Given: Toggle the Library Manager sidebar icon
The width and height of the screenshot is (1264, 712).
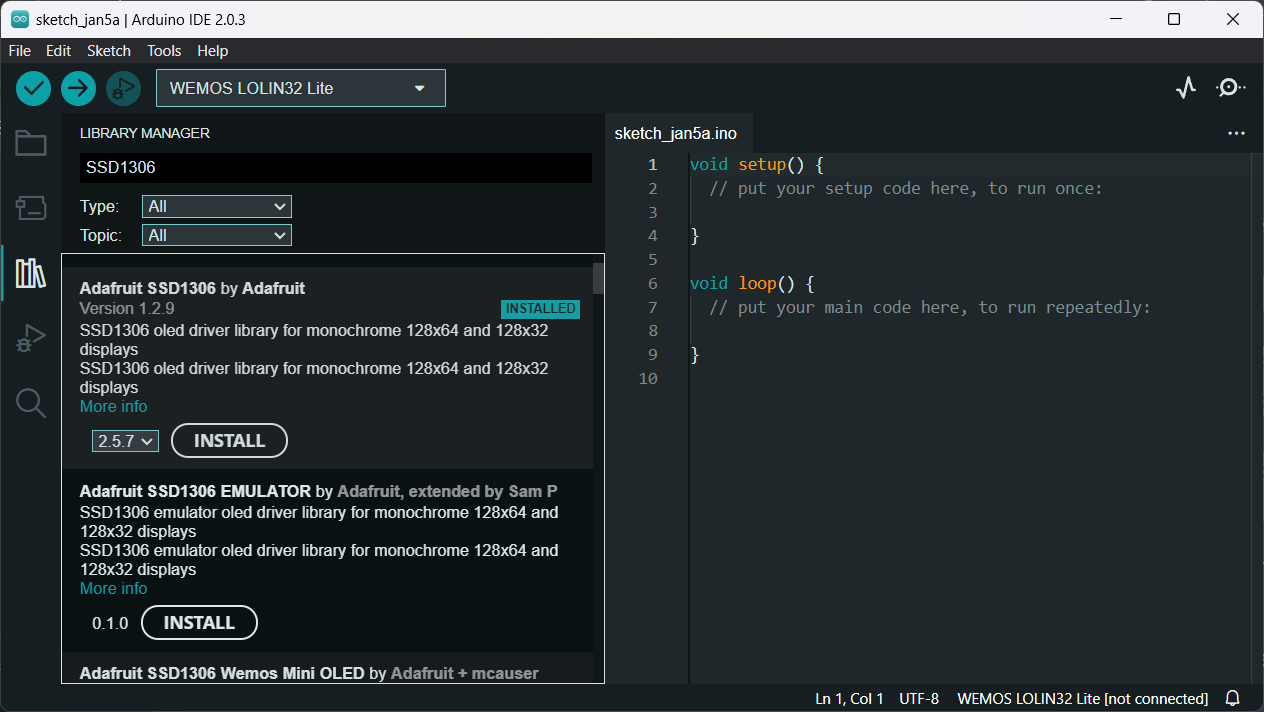Looking at the screenshot, I should coord(31,273).
